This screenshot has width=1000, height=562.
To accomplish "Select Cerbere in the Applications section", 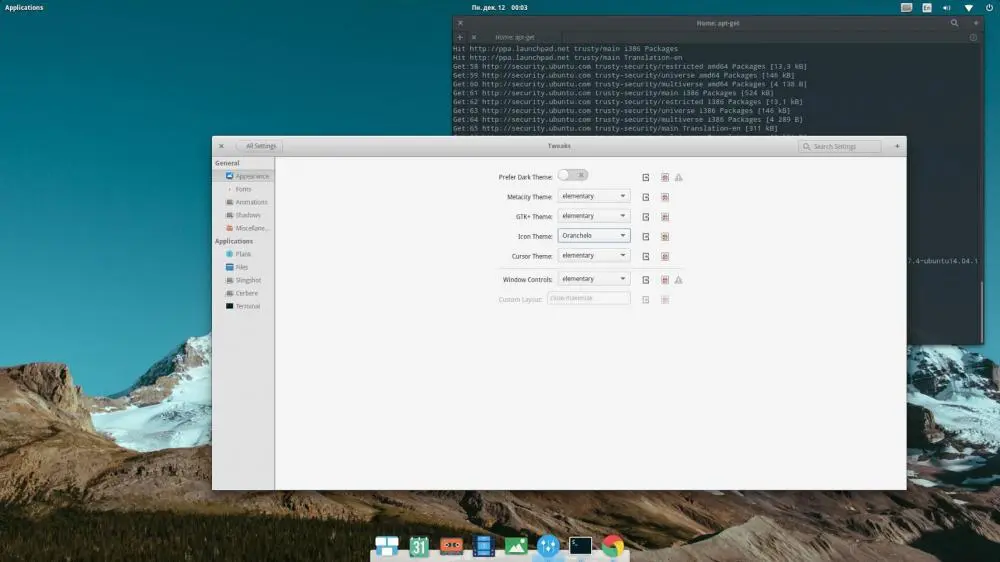I will click(244, 293).
